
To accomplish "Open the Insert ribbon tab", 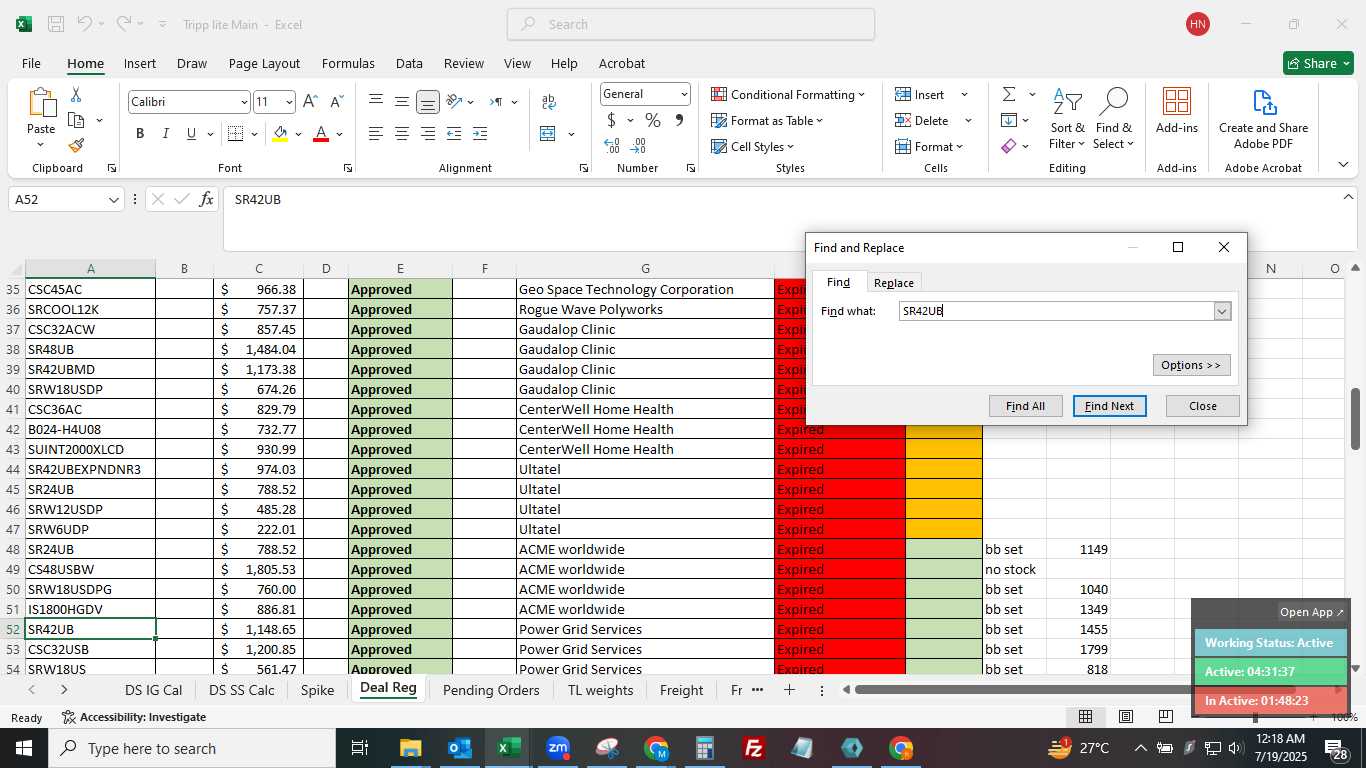I will click(140, 63).
